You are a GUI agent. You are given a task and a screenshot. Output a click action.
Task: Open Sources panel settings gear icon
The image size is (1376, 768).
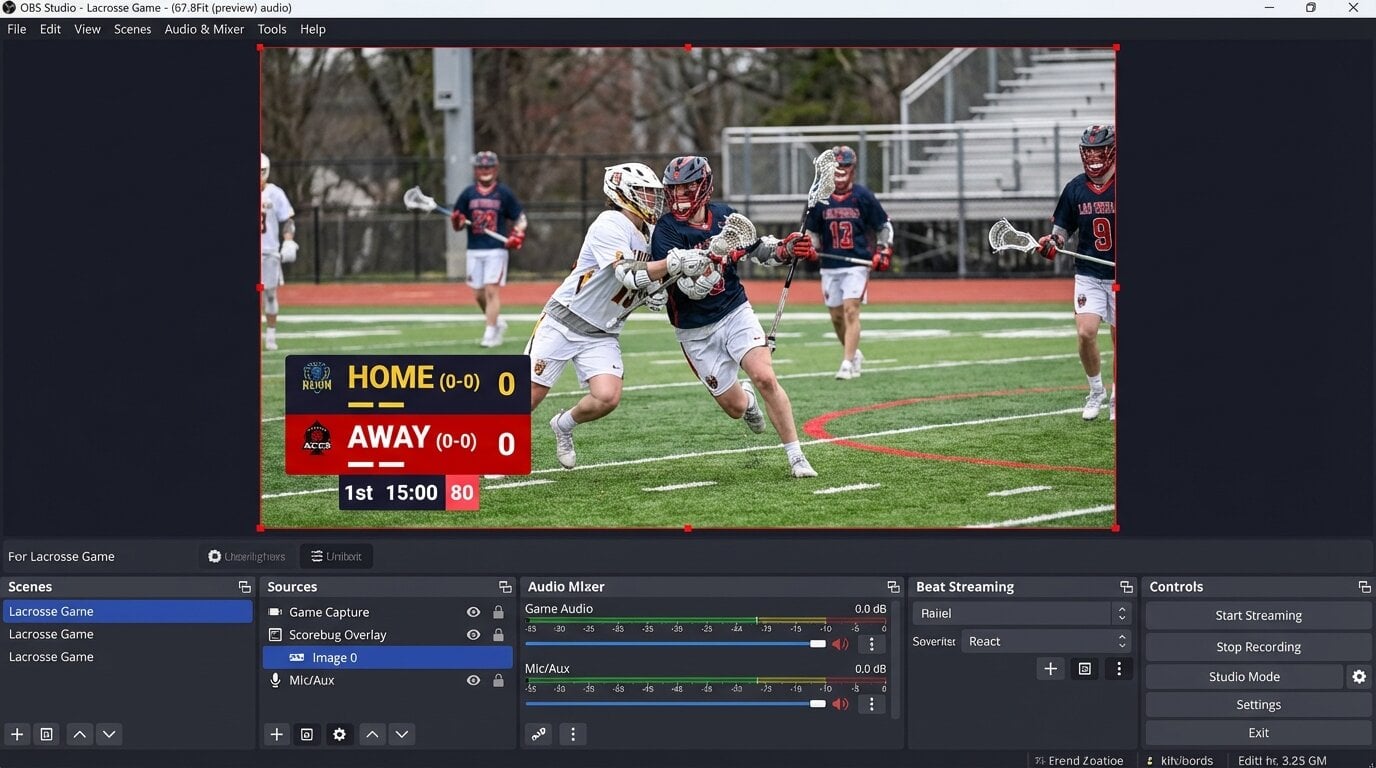(x=339, y=734)
